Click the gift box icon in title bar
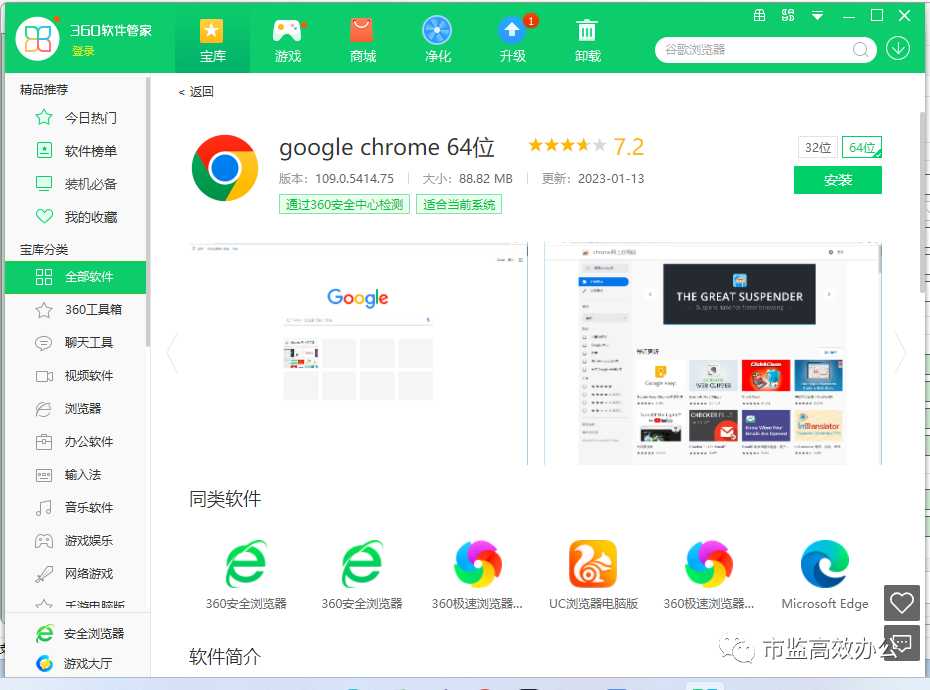930x690 pixels. (759, 15)
